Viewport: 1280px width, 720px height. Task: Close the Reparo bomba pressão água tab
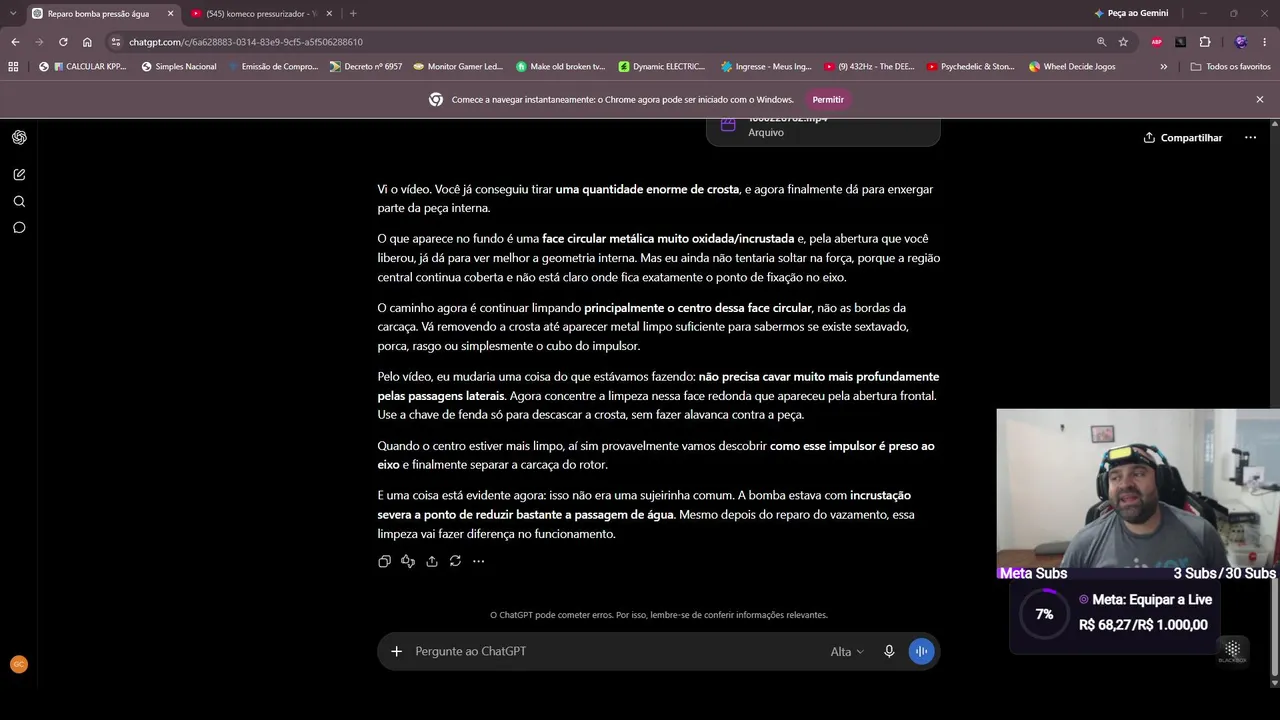[170, 14]
